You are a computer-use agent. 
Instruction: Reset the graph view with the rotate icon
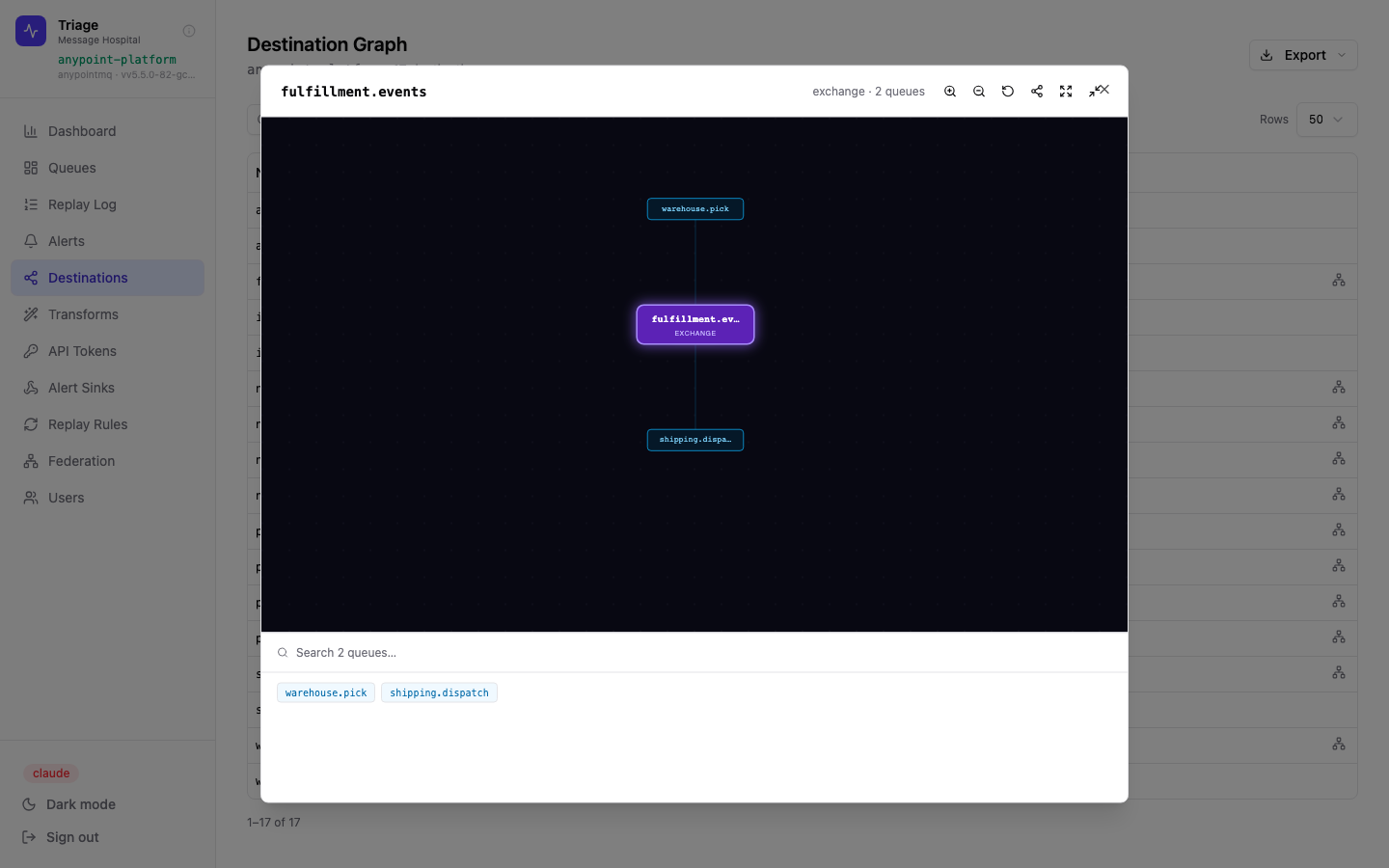1008,92
